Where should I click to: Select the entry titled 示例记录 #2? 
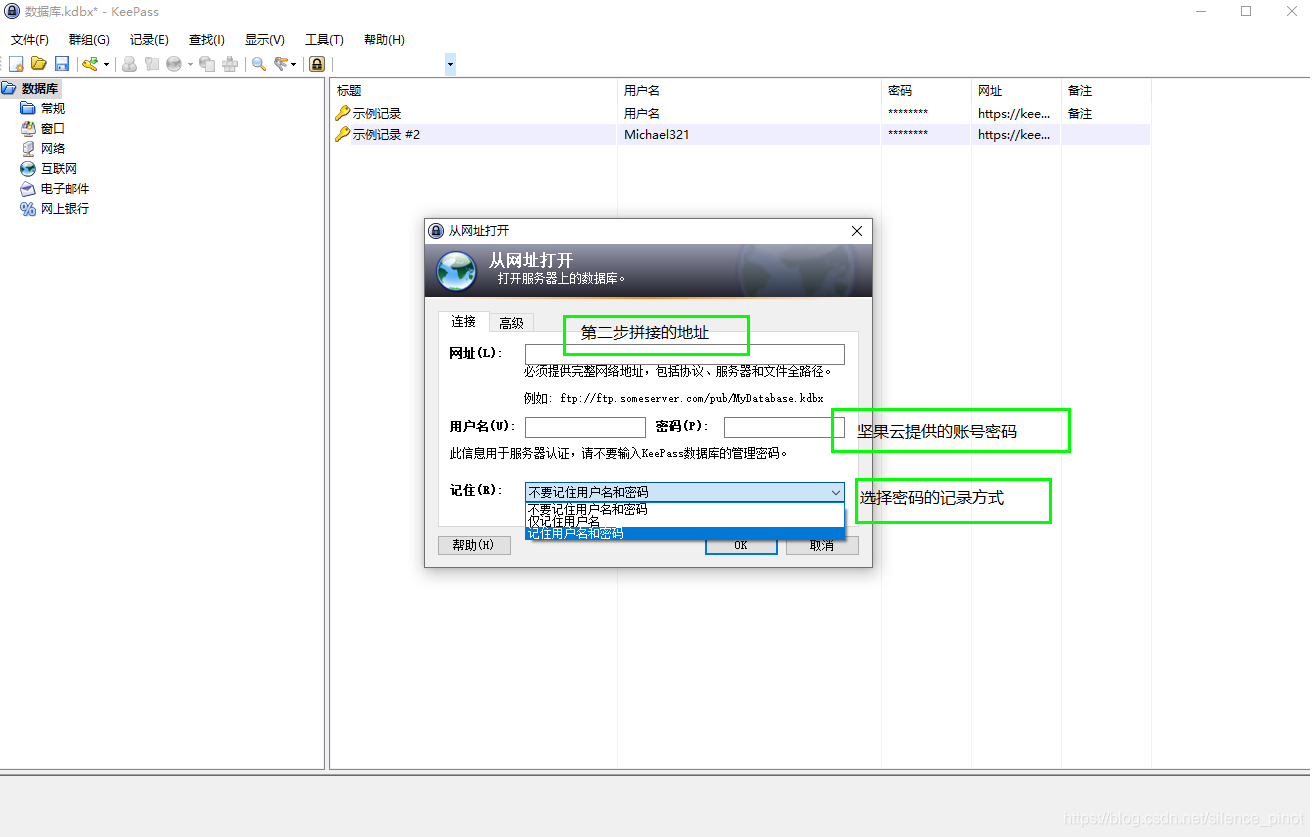click(386, 134)
